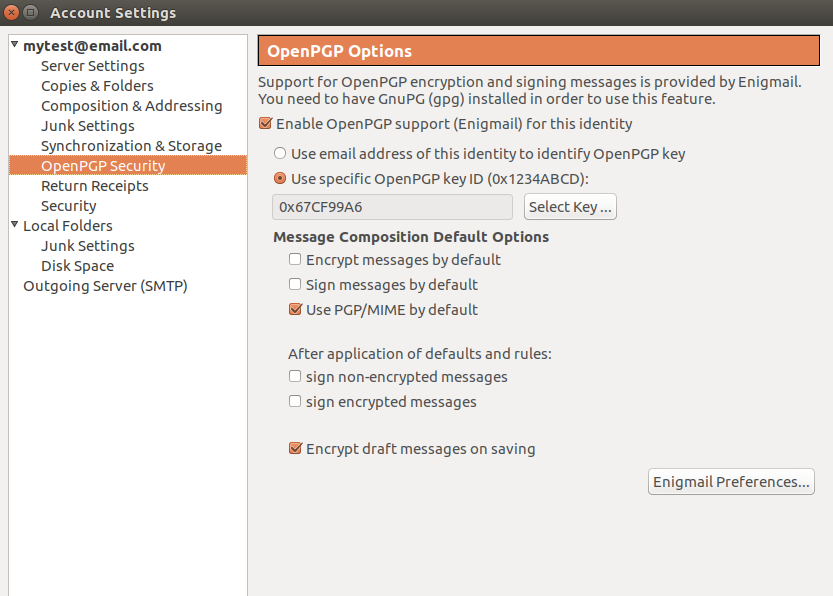Click the OpenPGP Options header

pos(539,51)
